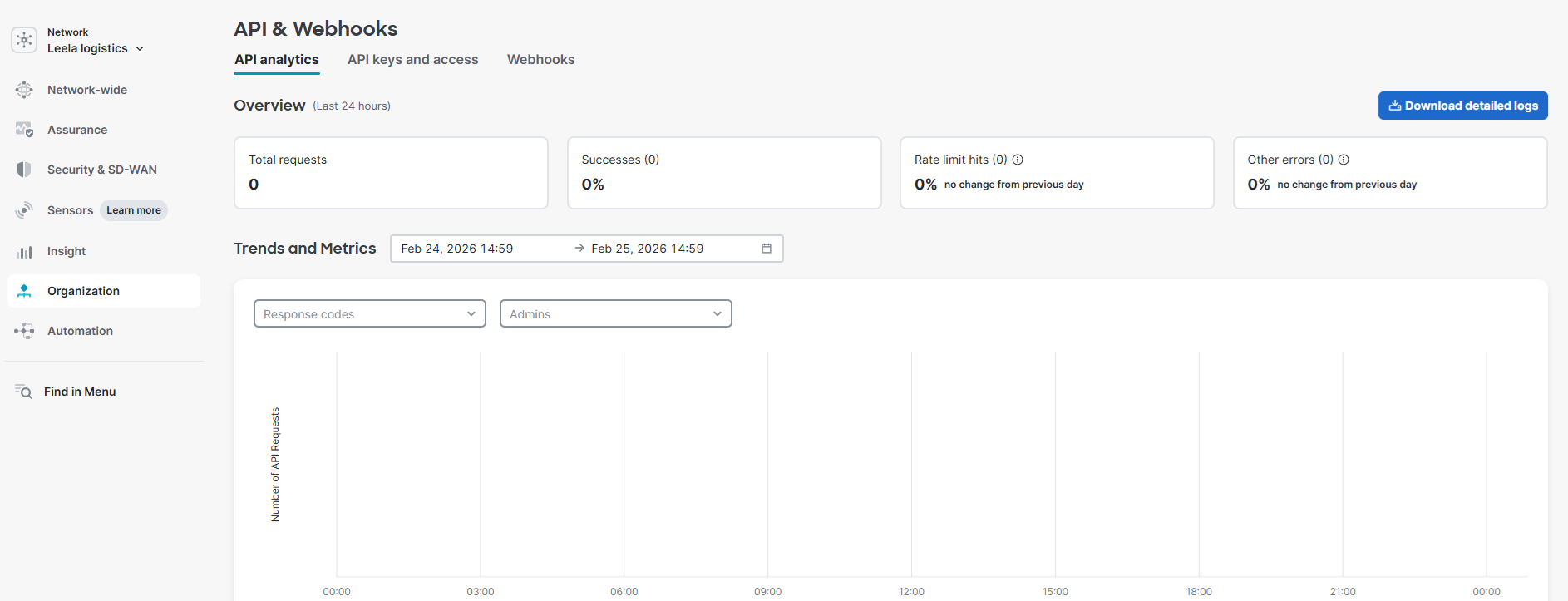This screenshot has width=1568, height=601.
Task: Click the Assurance sidebar icon
Action: click(24, 130)
